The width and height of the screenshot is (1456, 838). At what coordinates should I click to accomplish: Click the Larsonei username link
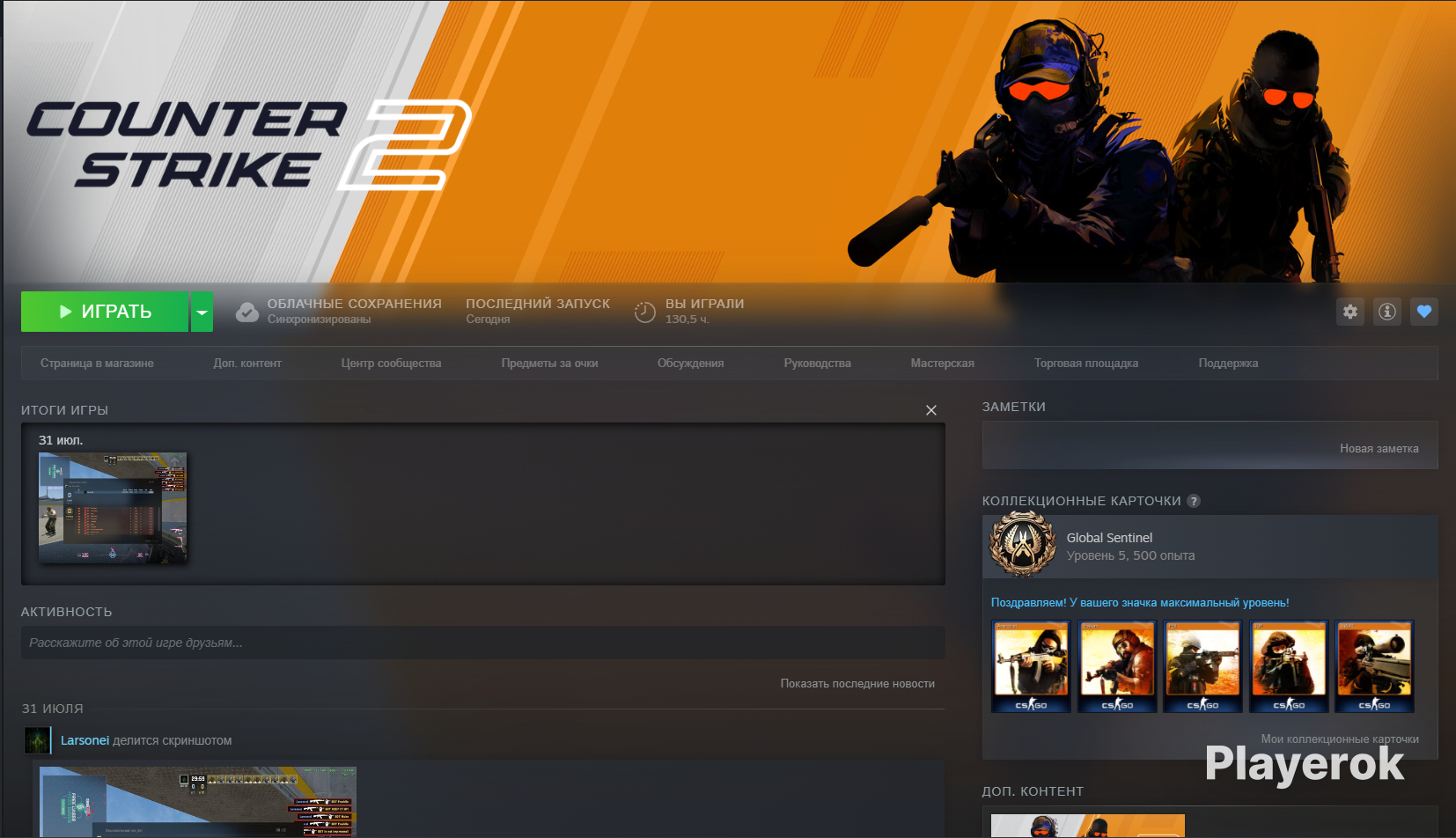(x=85, y=740)
